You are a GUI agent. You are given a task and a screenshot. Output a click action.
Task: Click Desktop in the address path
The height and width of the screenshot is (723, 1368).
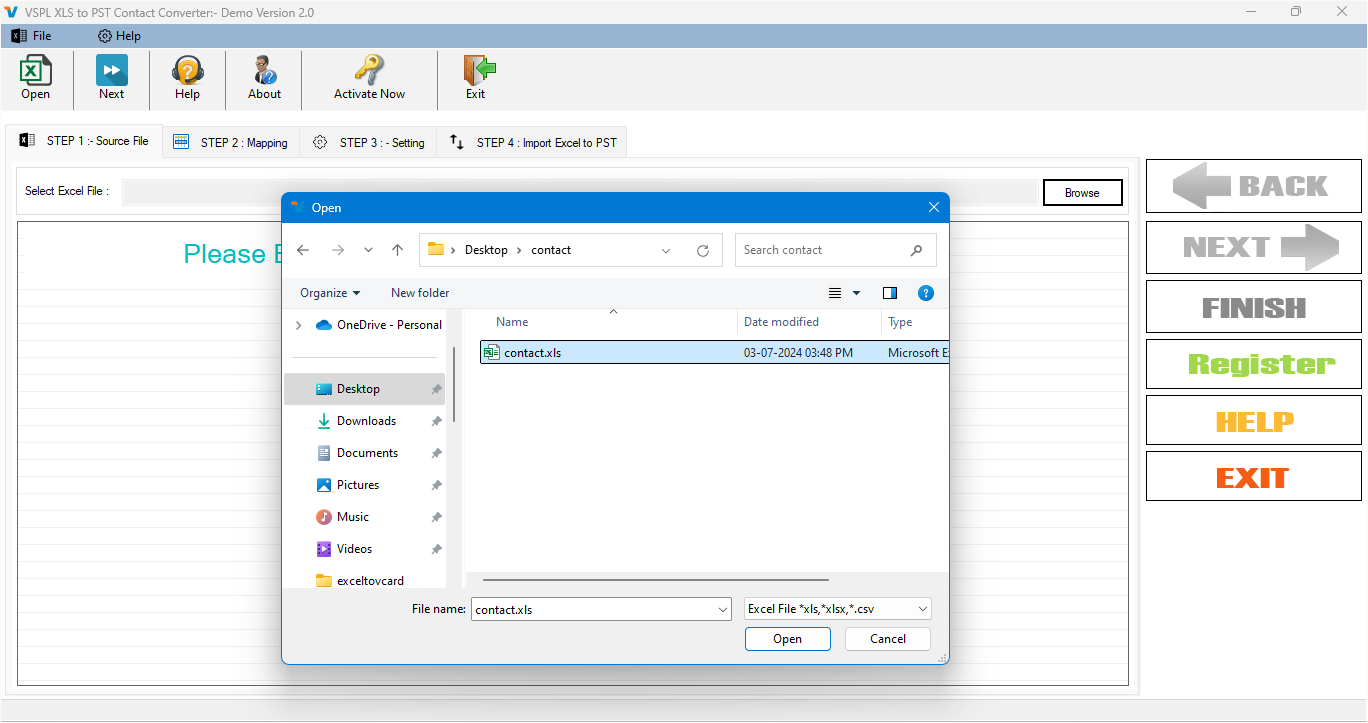point(486,250)
